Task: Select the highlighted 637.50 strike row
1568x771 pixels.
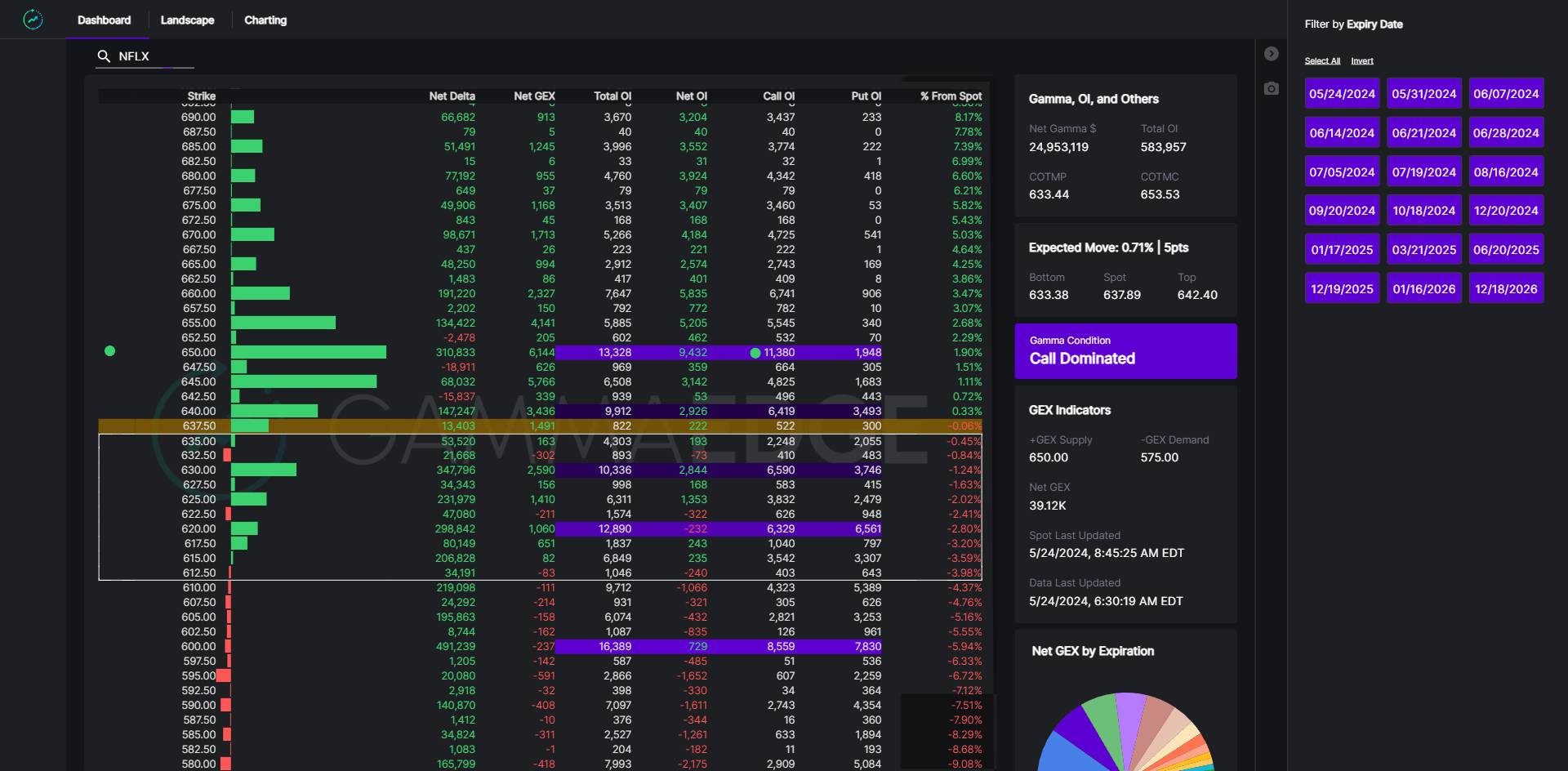Action: click(539, 426)
